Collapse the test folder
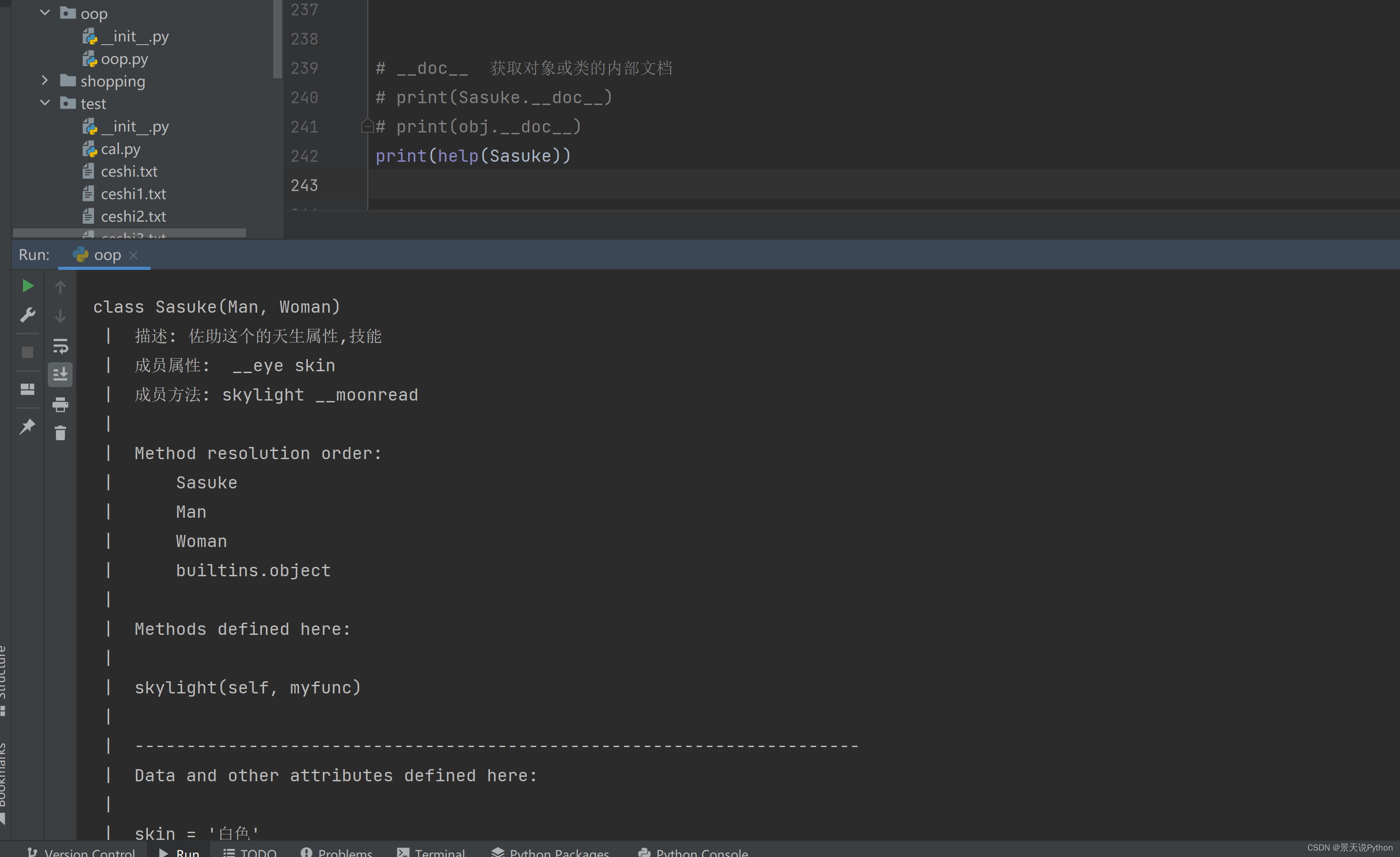The width and height of the screenshot is (1400, 857). [x=45, y=103]
